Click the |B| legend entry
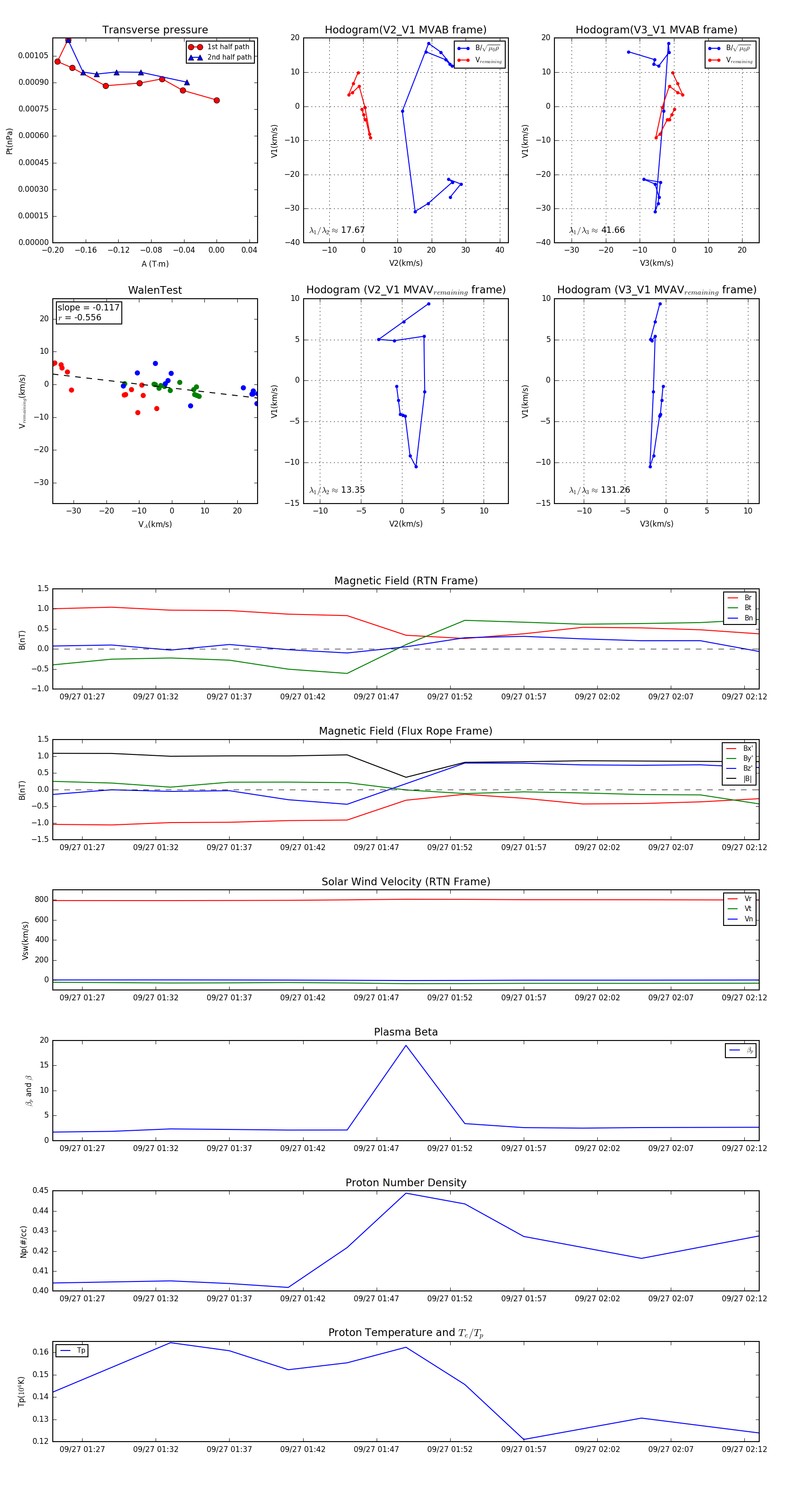This screenshot has height=1489, width=812. pyautogui.click(x=740, y=779)
